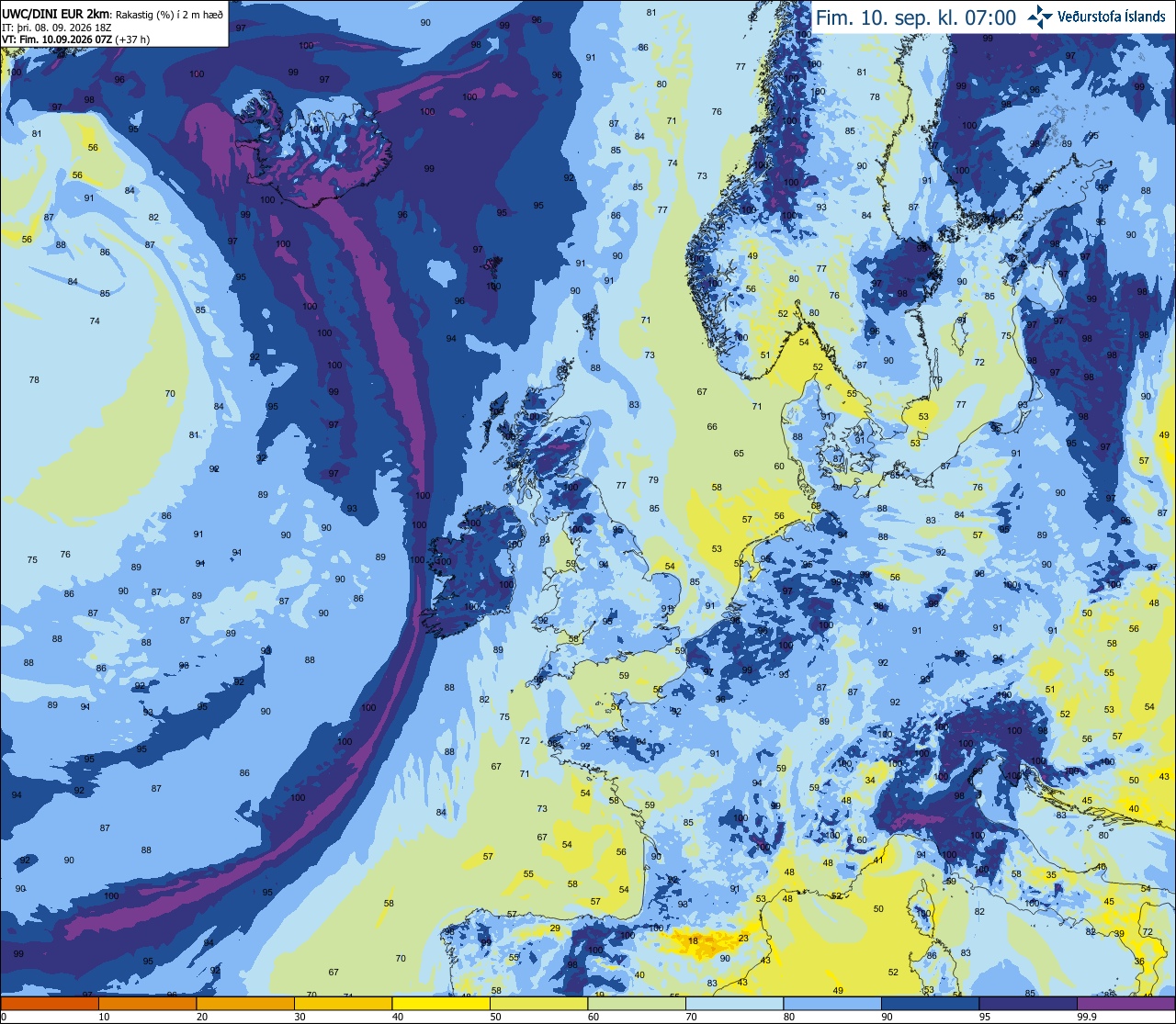
Task: Click the IT initialization time line
Action: (57, 28)
